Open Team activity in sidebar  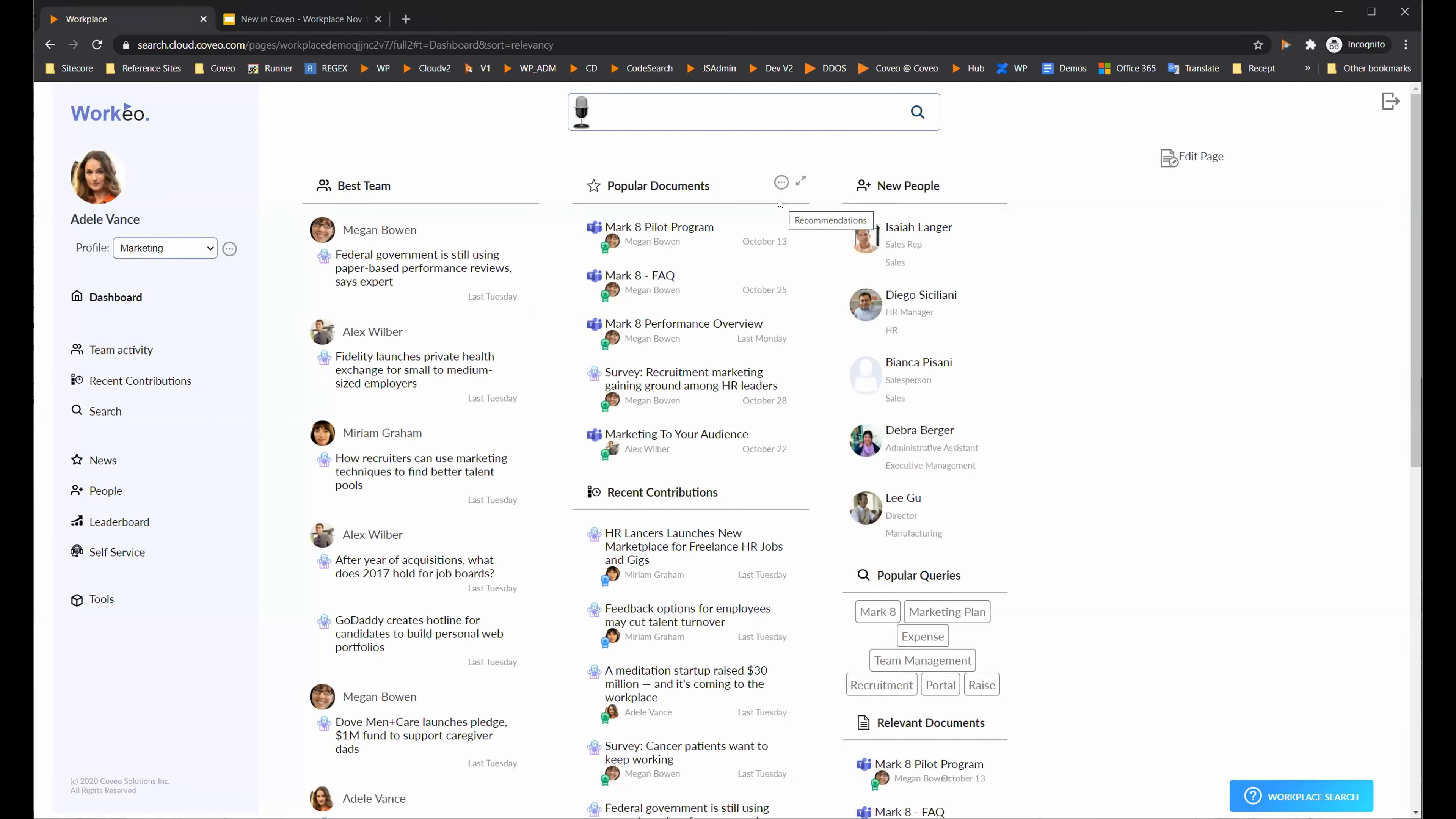121,350
